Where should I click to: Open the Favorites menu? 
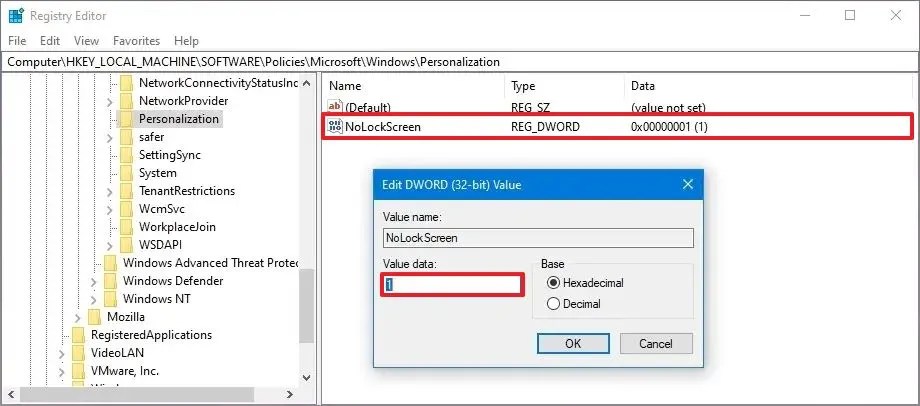pos(136,40)
